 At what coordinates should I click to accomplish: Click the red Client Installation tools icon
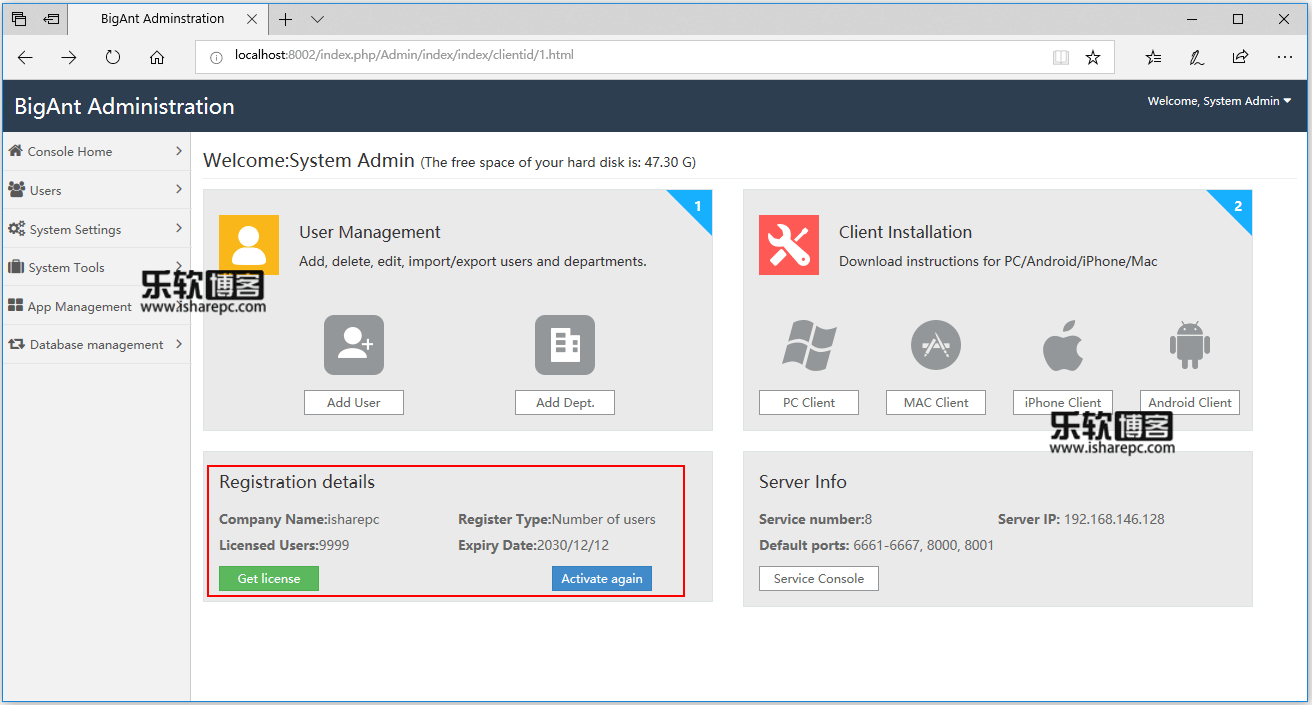789,244
